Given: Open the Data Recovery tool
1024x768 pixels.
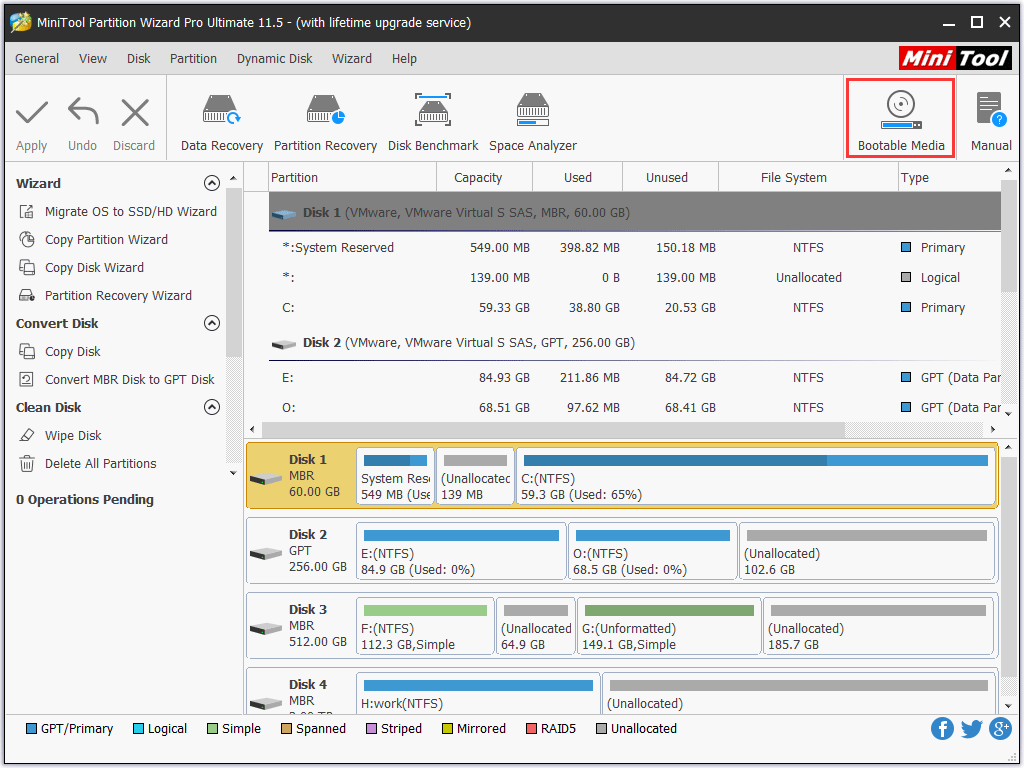Looking at the screenshot, I should point(221,121).
